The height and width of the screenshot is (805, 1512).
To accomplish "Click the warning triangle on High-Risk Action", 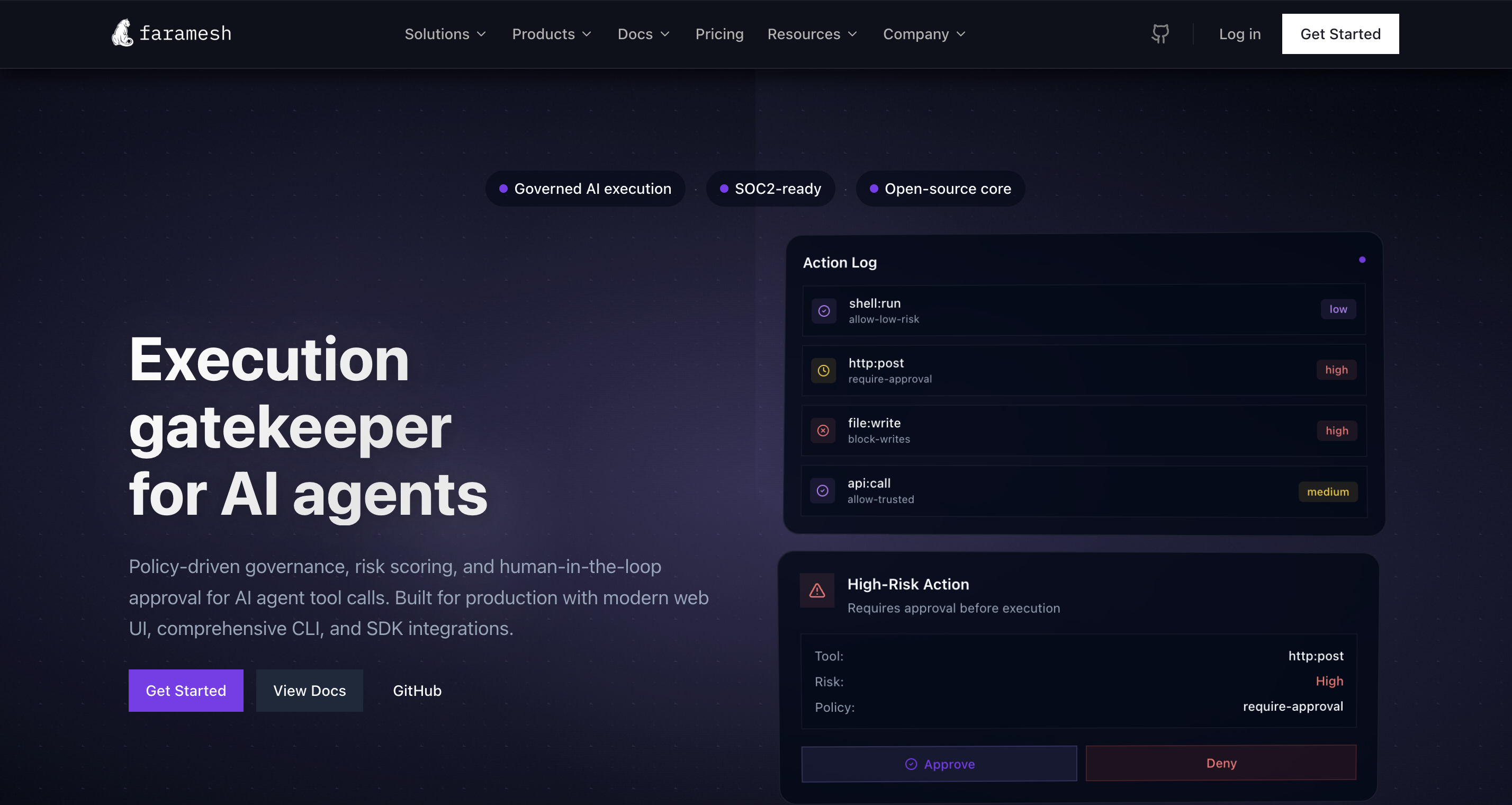I will 816,590.
